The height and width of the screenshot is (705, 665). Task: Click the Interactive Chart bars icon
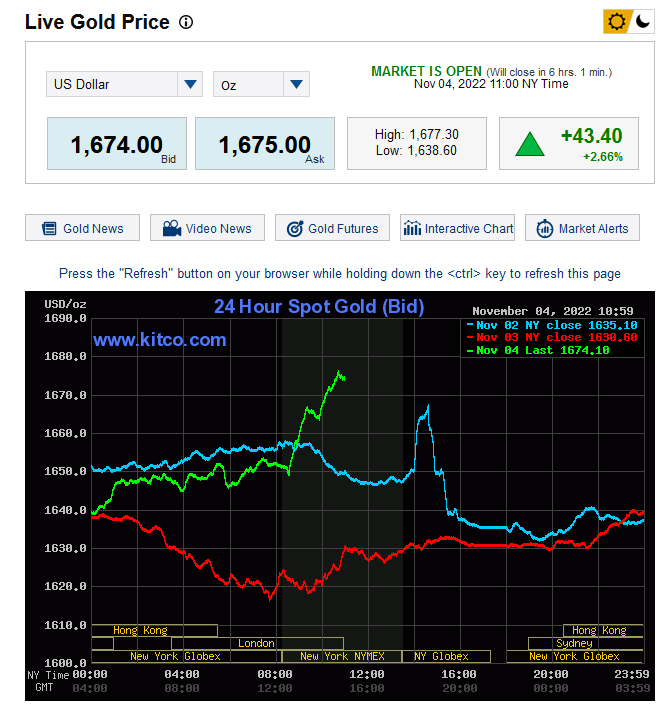point(412,228)
